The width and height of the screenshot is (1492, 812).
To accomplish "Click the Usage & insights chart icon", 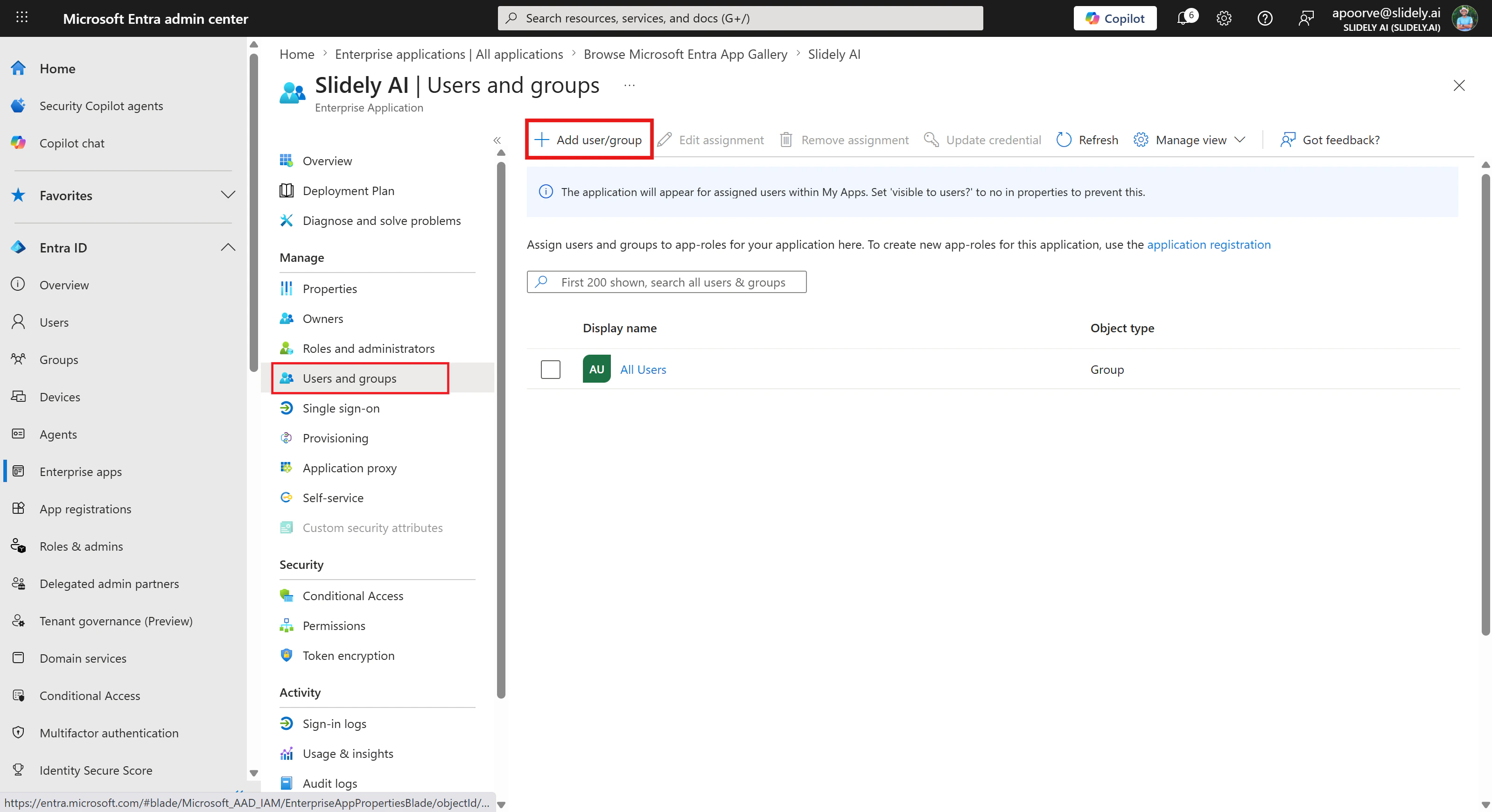I will point(286,754).
